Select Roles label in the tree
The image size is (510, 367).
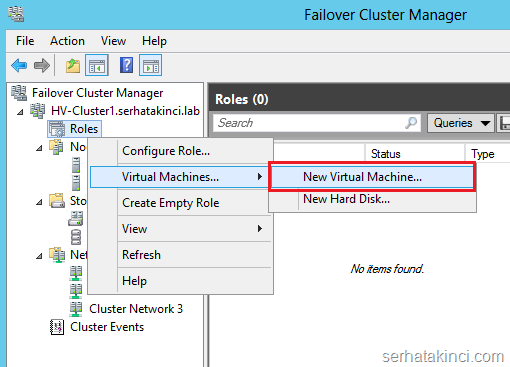(84, 129)
